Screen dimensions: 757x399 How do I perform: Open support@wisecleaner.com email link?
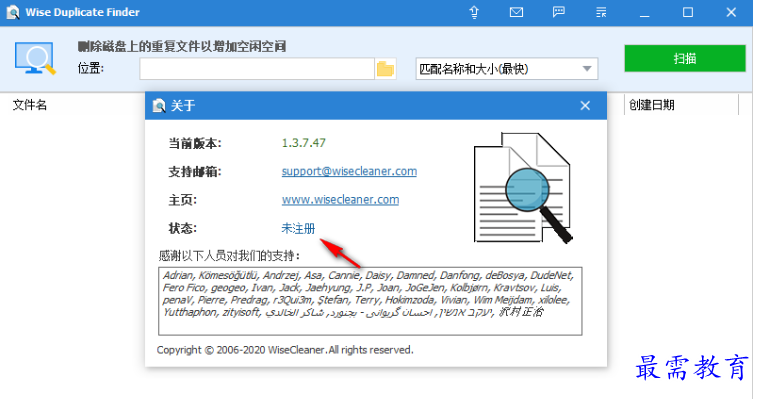coord(349,171)
